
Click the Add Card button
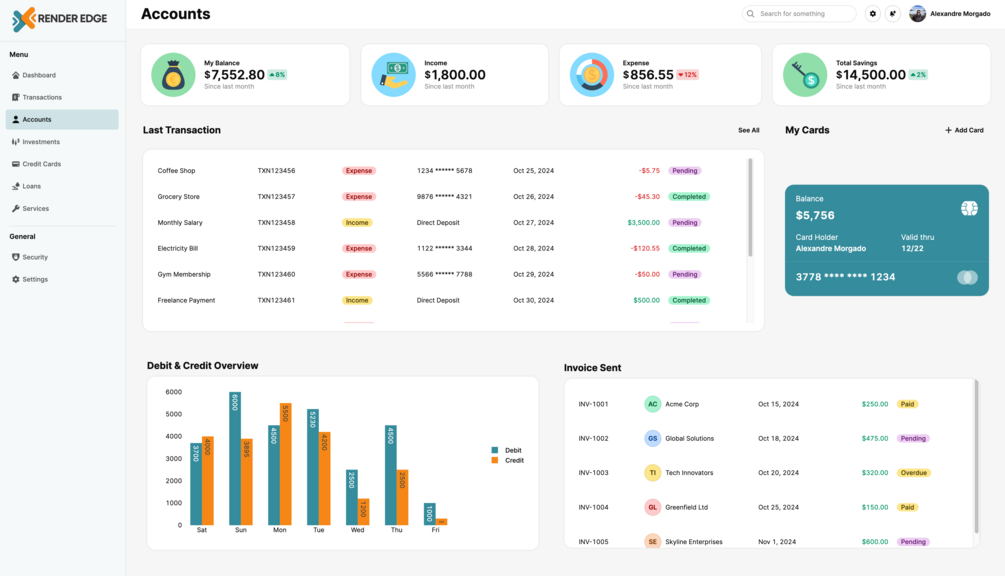pos(964,130)
